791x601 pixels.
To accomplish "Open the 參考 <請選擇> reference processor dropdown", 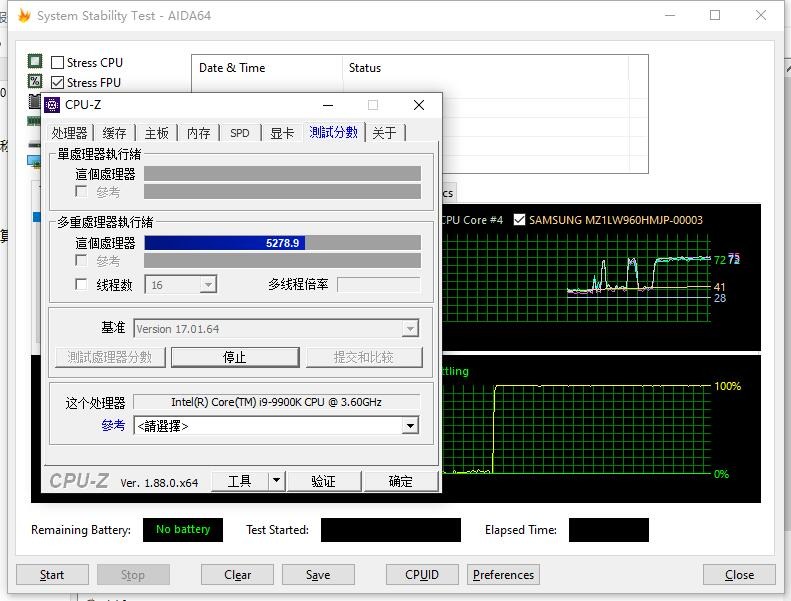I will (x=410, y=426).
